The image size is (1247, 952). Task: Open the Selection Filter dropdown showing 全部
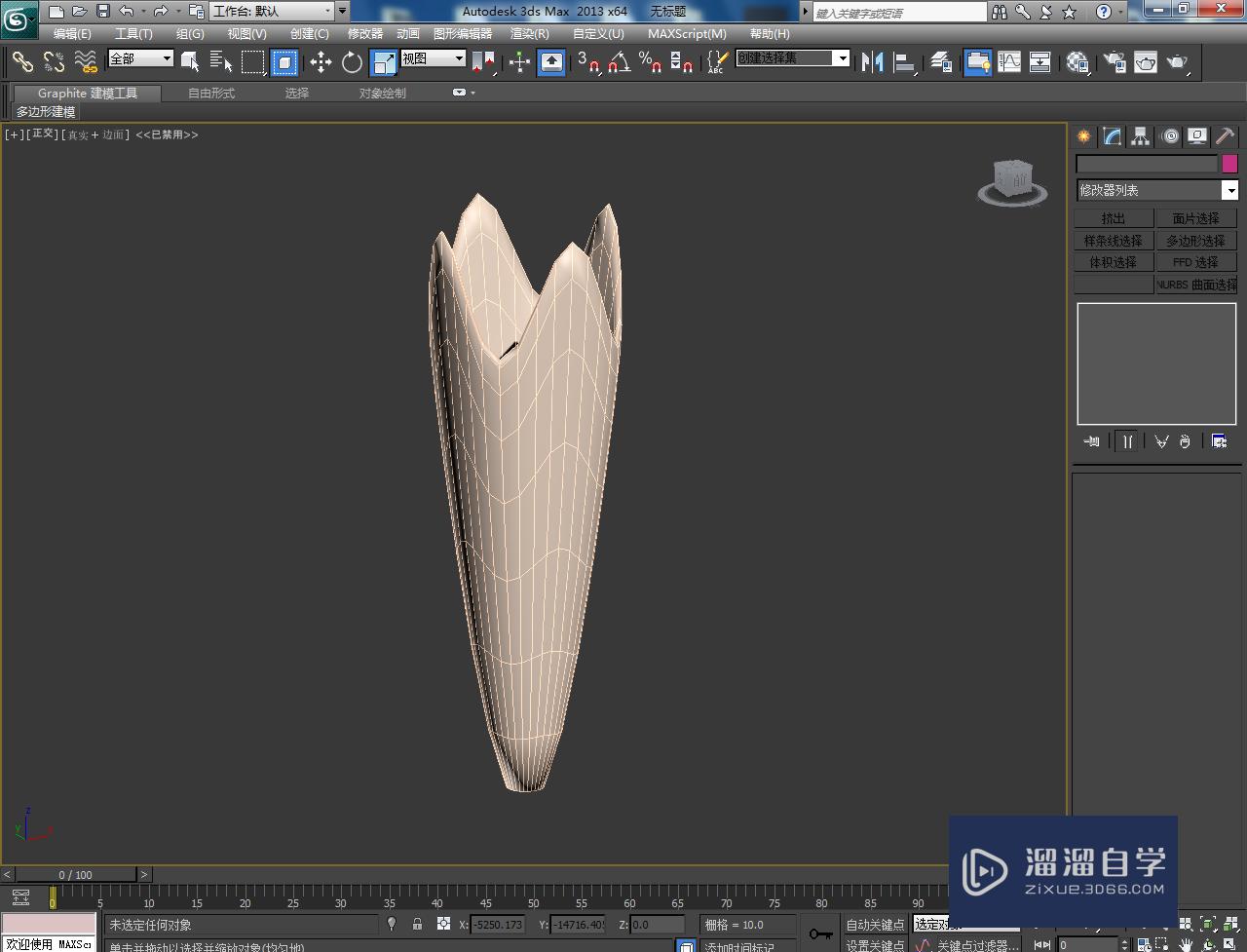140,58
